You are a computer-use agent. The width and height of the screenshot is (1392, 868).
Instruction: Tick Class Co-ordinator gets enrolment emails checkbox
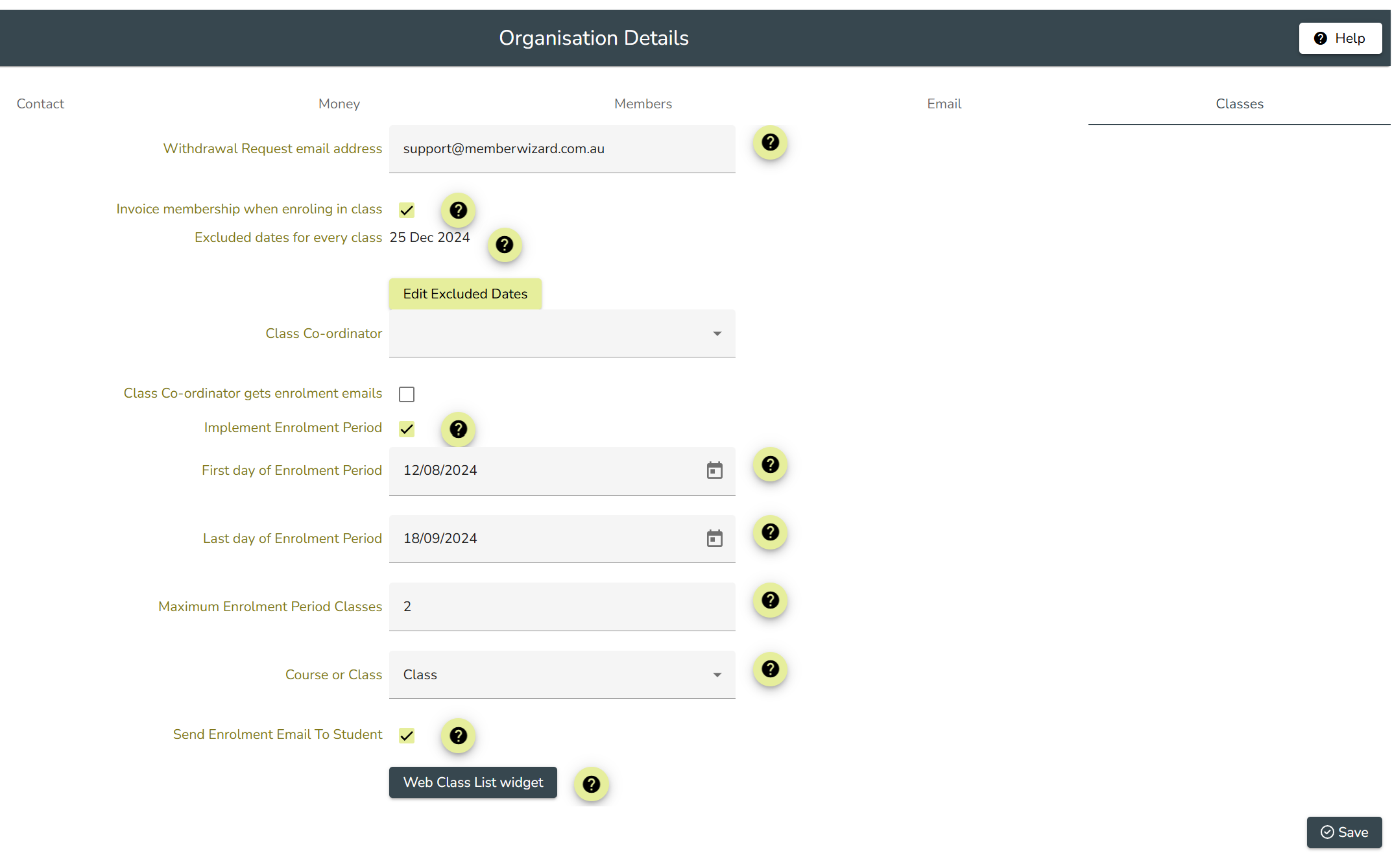[x=407, y=394]
